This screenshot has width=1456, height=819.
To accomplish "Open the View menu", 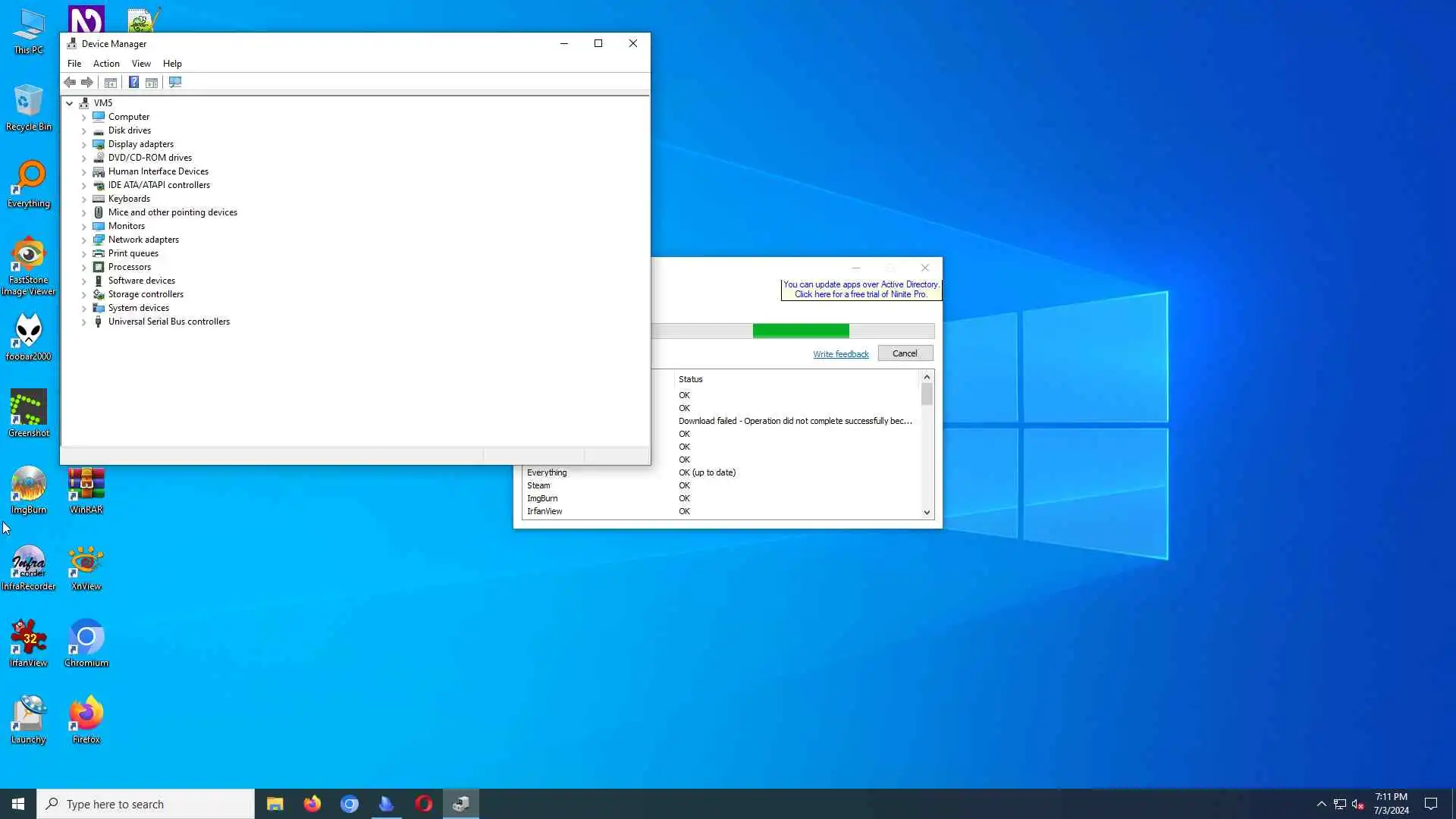I will [141, 64].
